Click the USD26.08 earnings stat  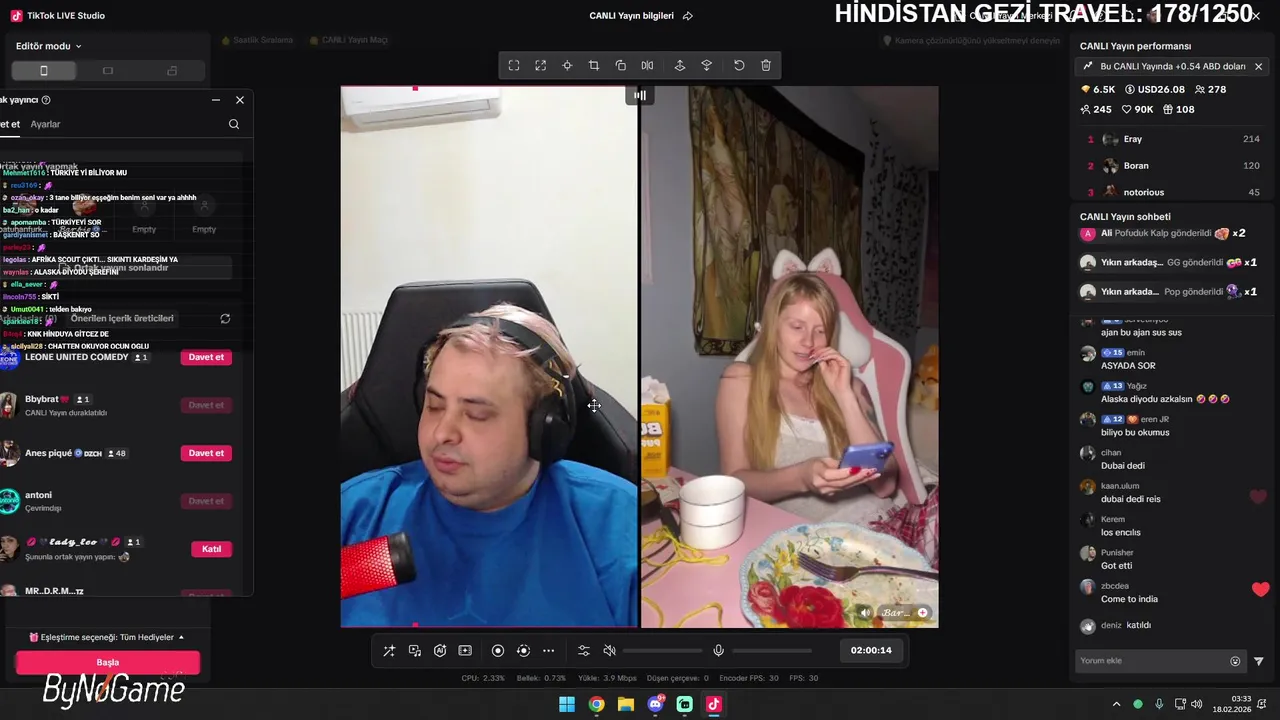tap(1156, 89)
